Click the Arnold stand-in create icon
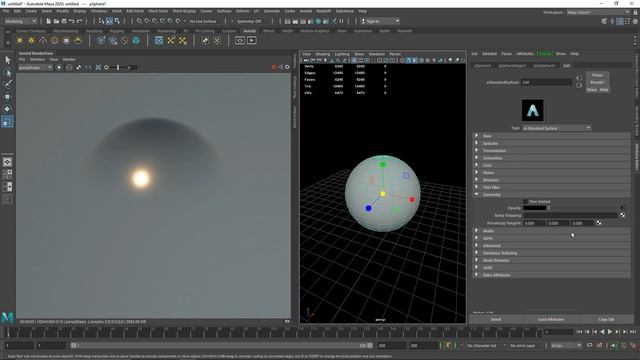Screen dimensions: 640x360 tap(101, 40)
